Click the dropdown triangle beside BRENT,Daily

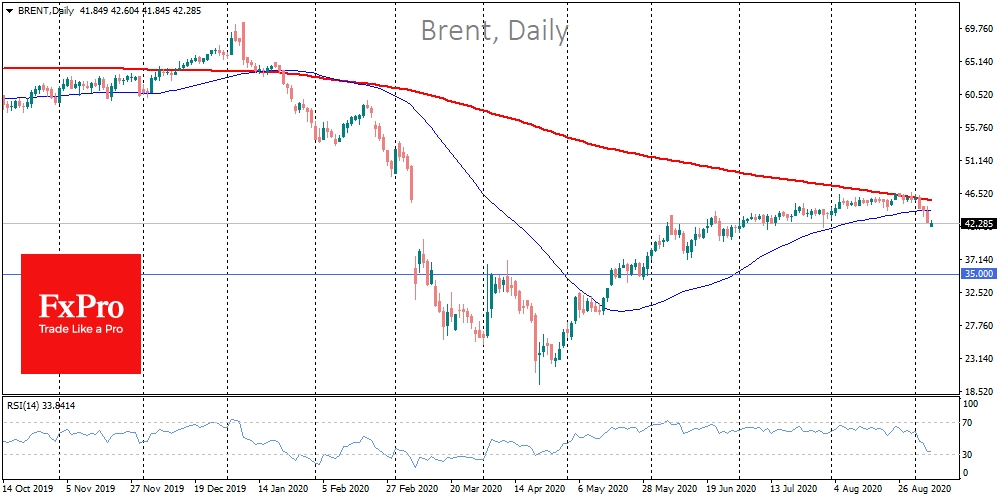coord(8,11)
